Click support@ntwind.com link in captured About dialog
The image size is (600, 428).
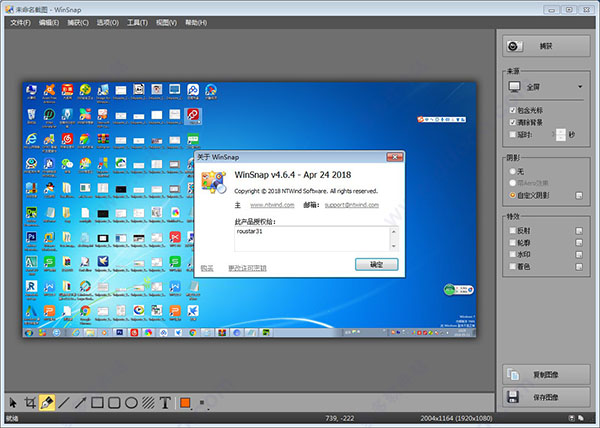tap(352, 205)
